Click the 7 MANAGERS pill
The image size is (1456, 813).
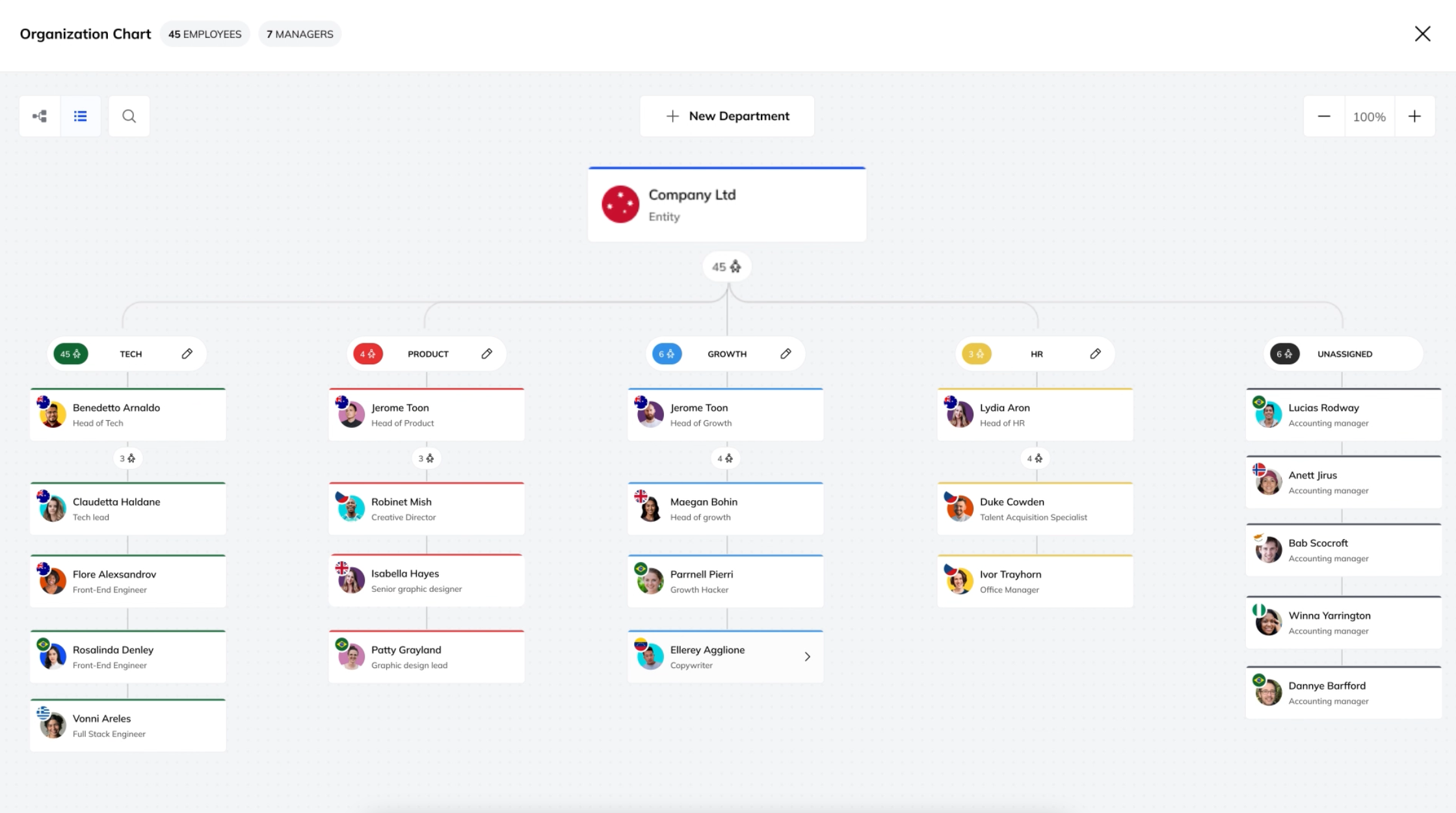[300, 34]
